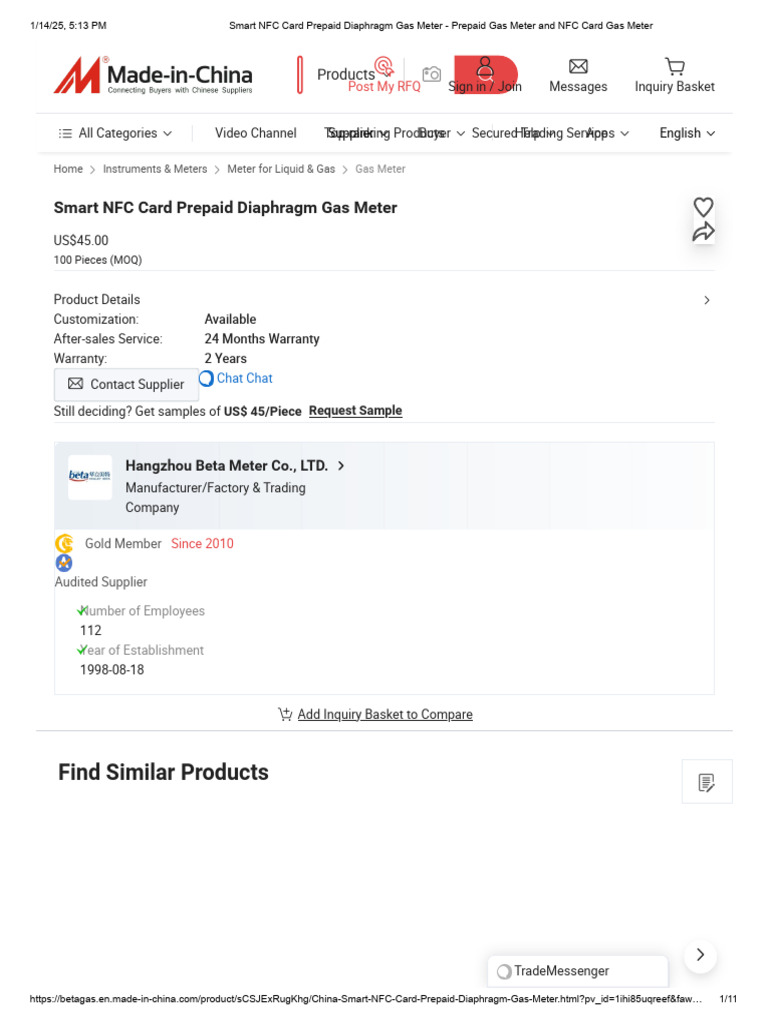Expand Product Details with right chevron

707,300
